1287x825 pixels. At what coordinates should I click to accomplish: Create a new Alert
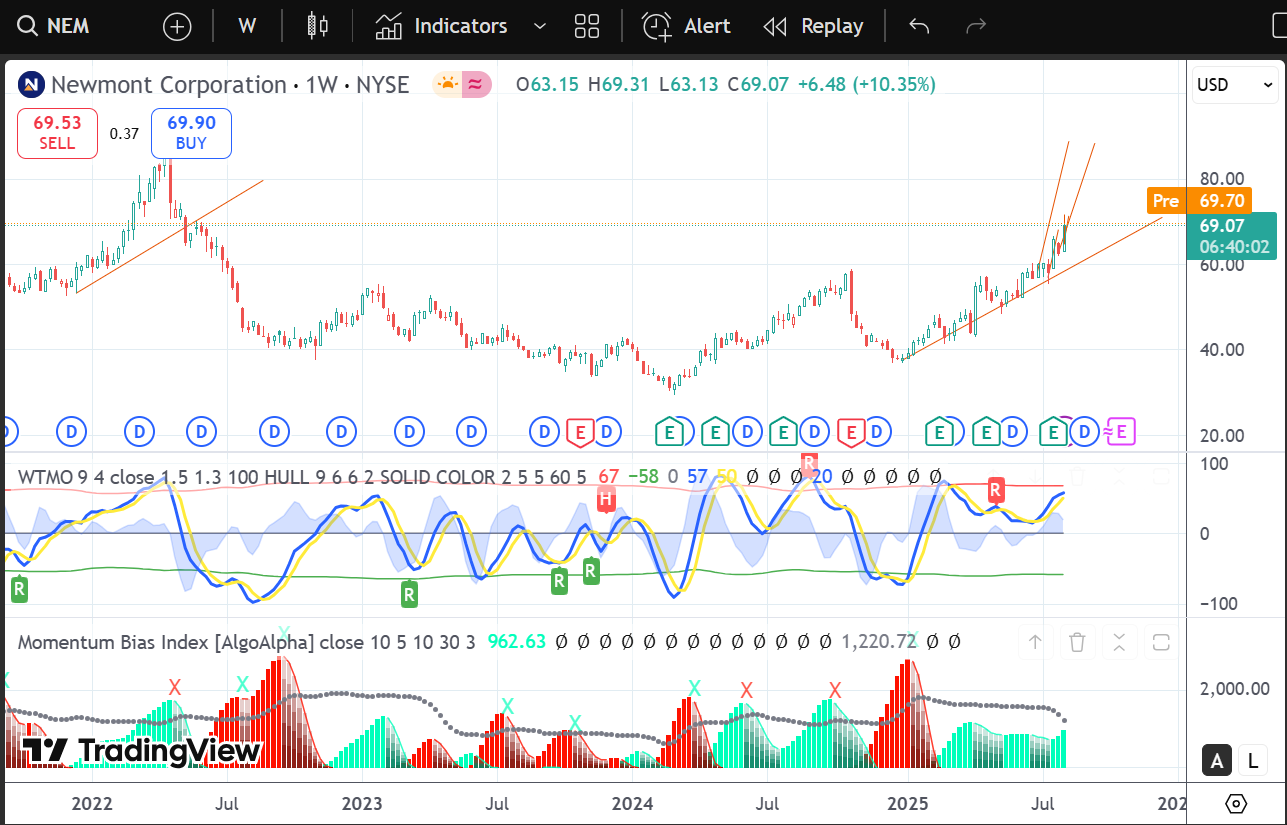click(x=686, y=26)
